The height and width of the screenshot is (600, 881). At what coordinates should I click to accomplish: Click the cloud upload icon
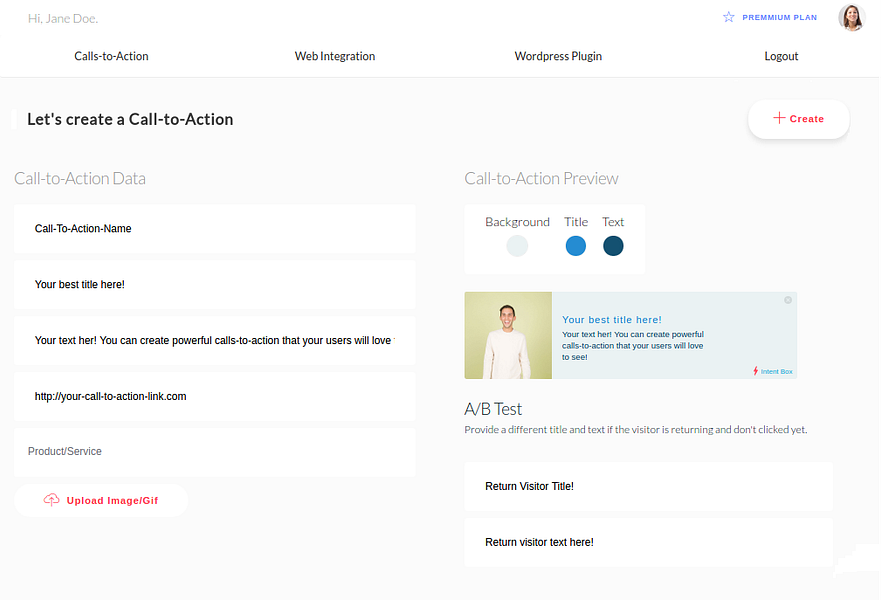pyautogui.click(x=52, y=500)
